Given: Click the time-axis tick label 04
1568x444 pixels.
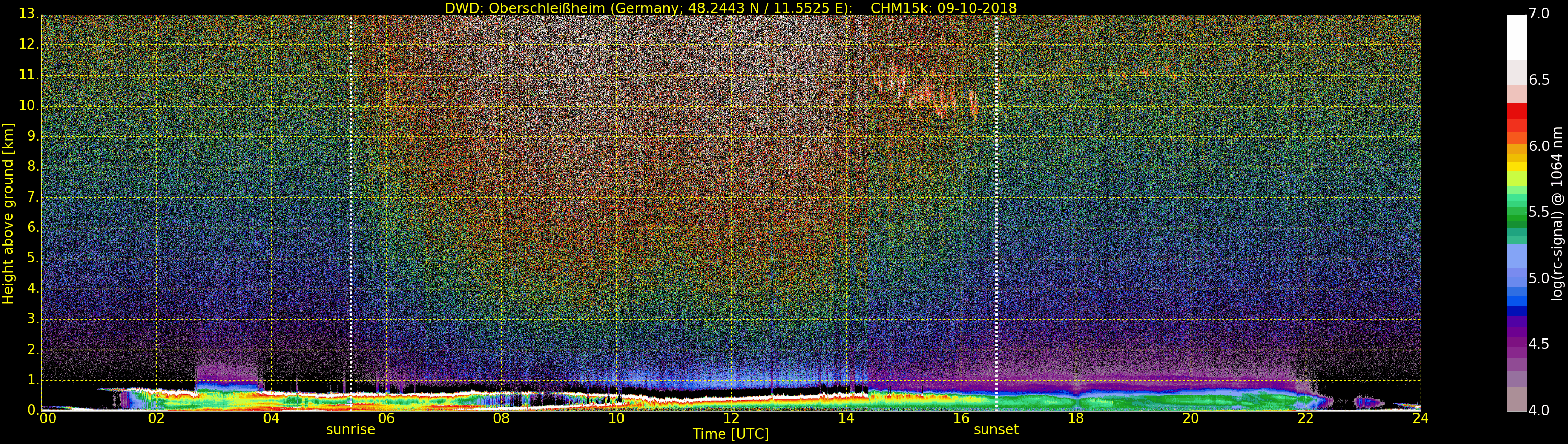Looking at the screenshot, I should click(271, 418).
